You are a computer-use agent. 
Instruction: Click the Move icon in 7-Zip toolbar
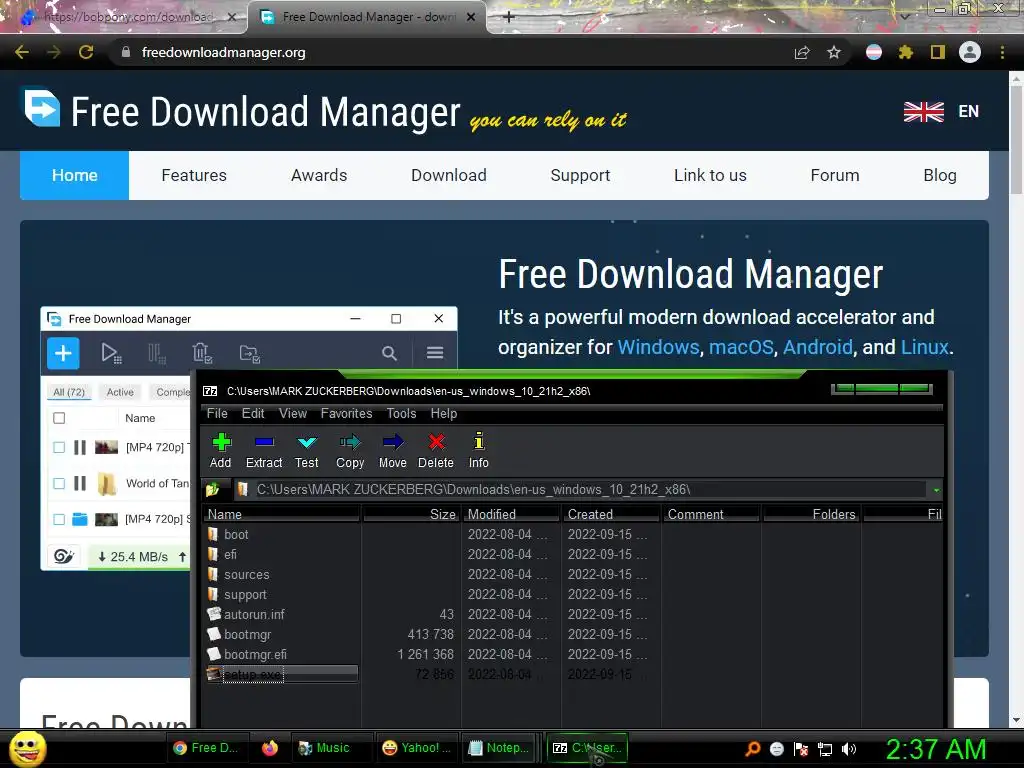[392, 451]
